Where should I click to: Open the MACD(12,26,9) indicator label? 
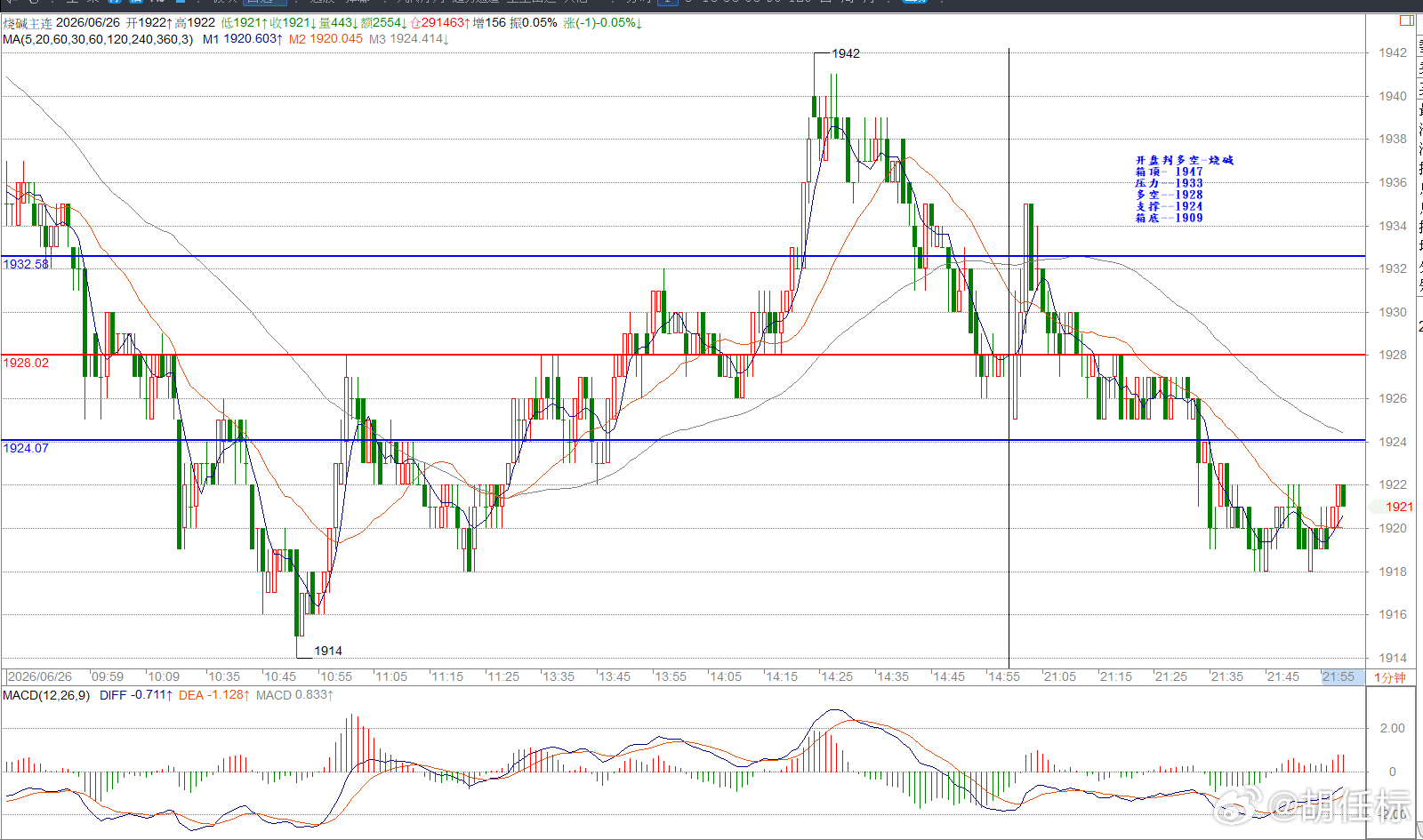pos(46,695)
